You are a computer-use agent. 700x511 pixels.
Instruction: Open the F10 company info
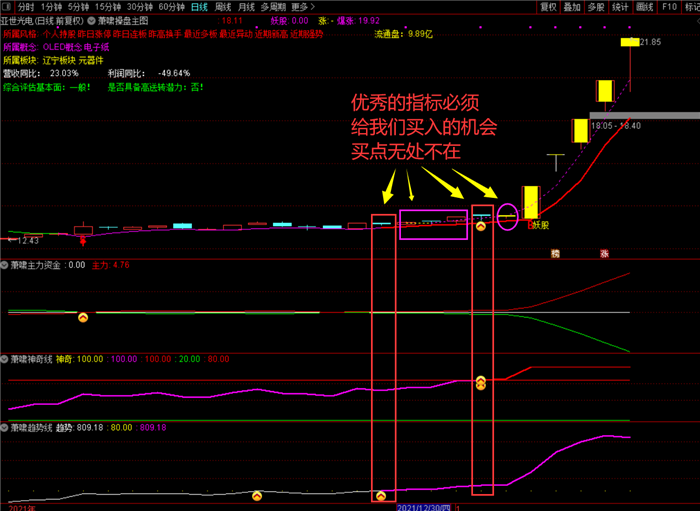tap(669, 7)
